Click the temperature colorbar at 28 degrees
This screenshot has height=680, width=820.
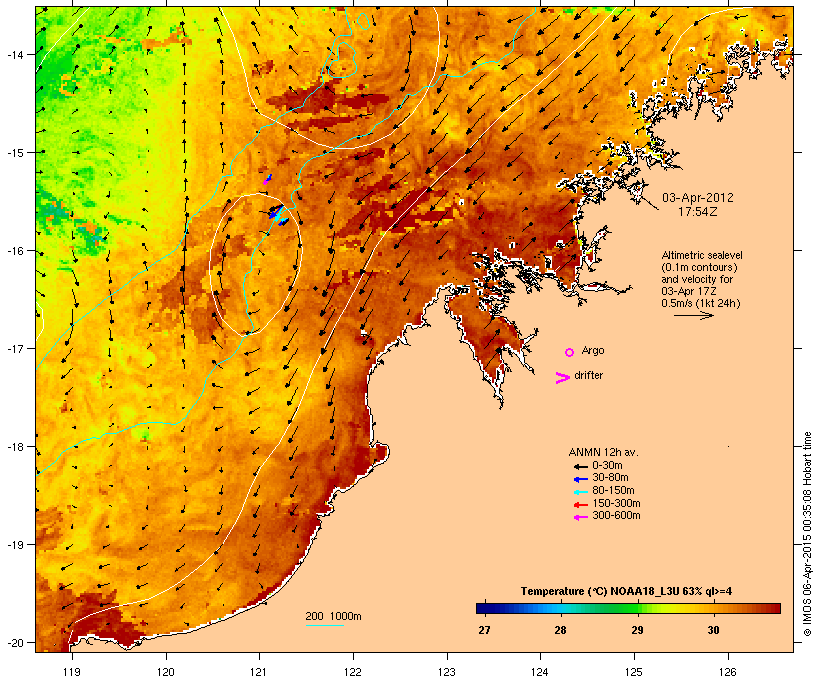coord(561,608)
